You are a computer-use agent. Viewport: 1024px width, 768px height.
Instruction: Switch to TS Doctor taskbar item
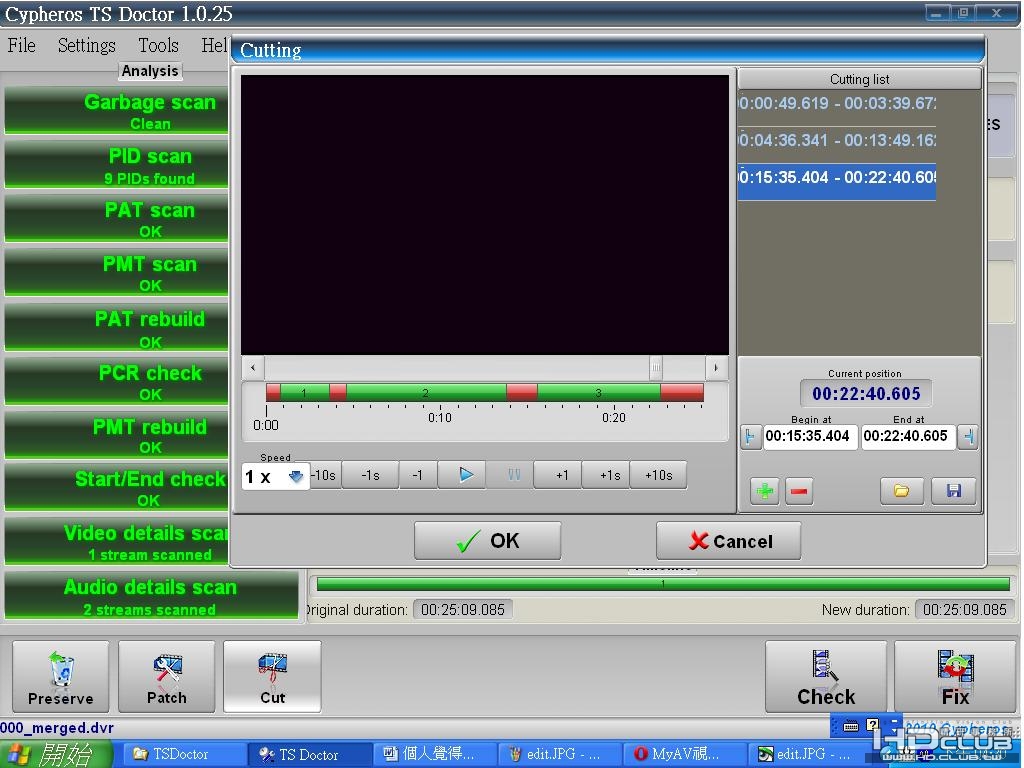309,754
